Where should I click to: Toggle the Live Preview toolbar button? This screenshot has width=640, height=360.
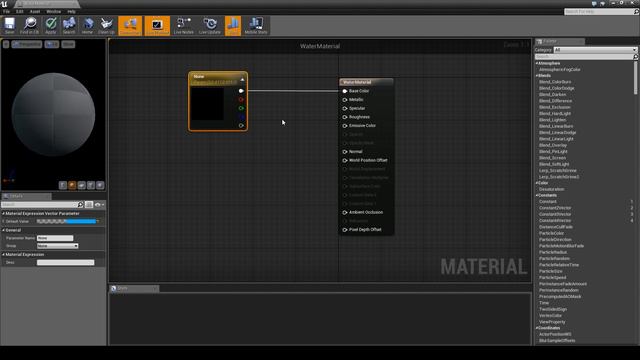(x=157, y=26)
